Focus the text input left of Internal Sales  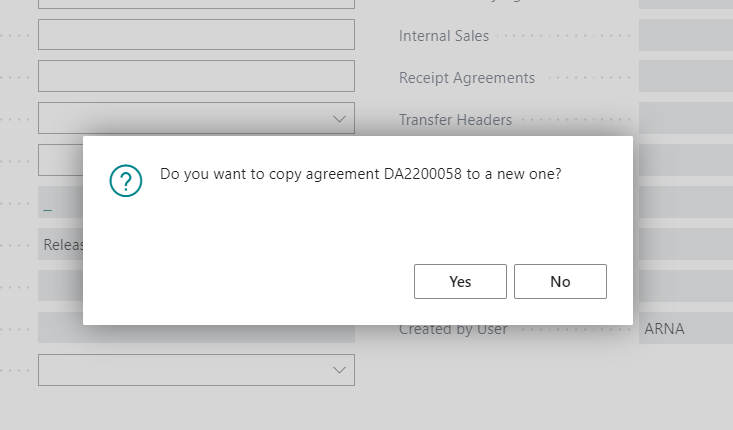click(196, 35)
